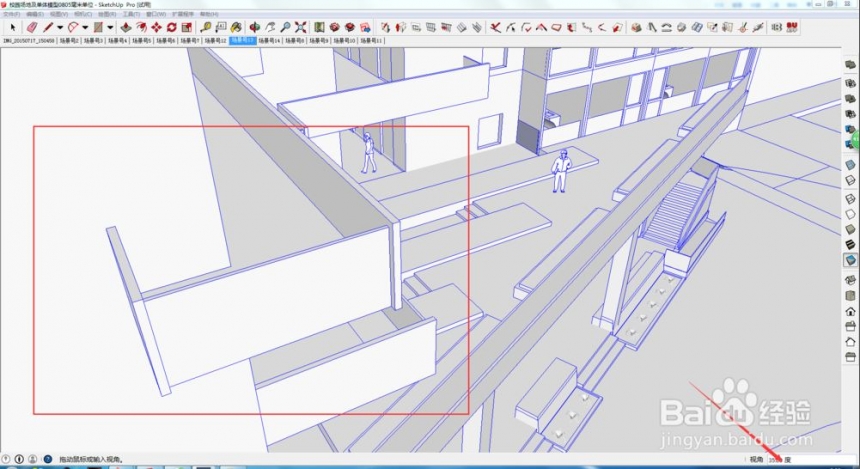Select the arrow Select tool
860x469 pixels.
point(13,27)
